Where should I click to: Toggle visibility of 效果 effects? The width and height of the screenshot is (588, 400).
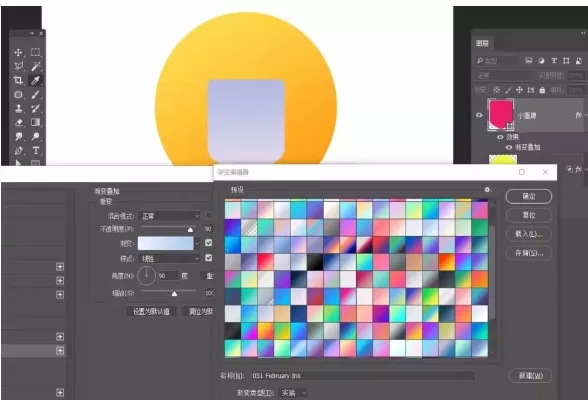pyautogui.click(x=500, y=137)
